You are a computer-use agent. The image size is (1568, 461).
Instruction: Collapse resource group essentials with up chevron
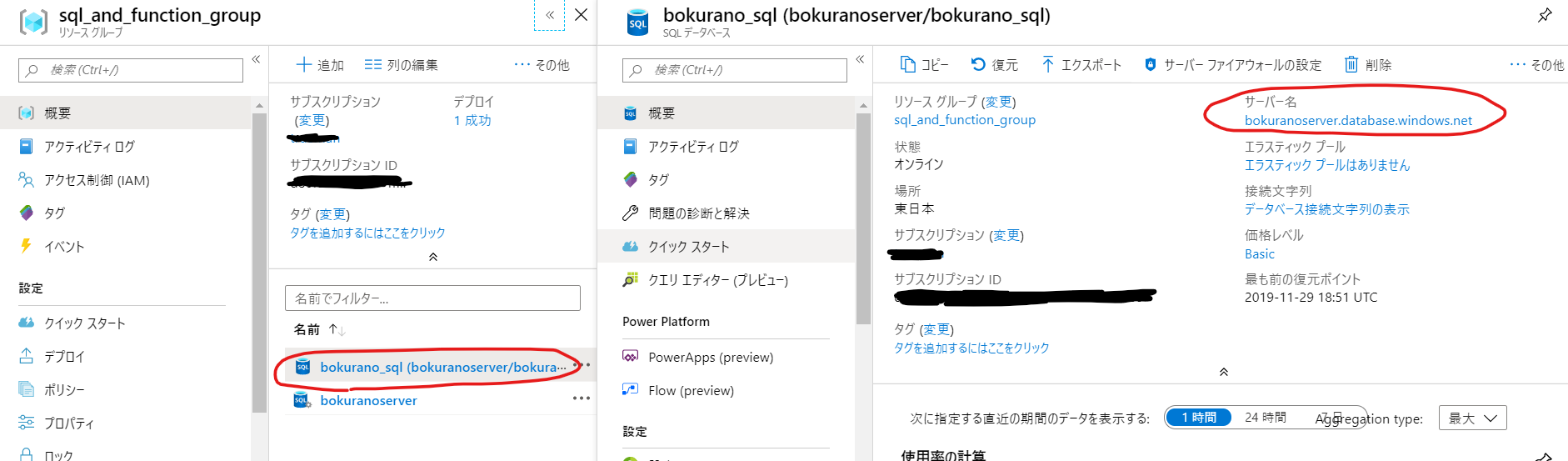coord(433,257)
